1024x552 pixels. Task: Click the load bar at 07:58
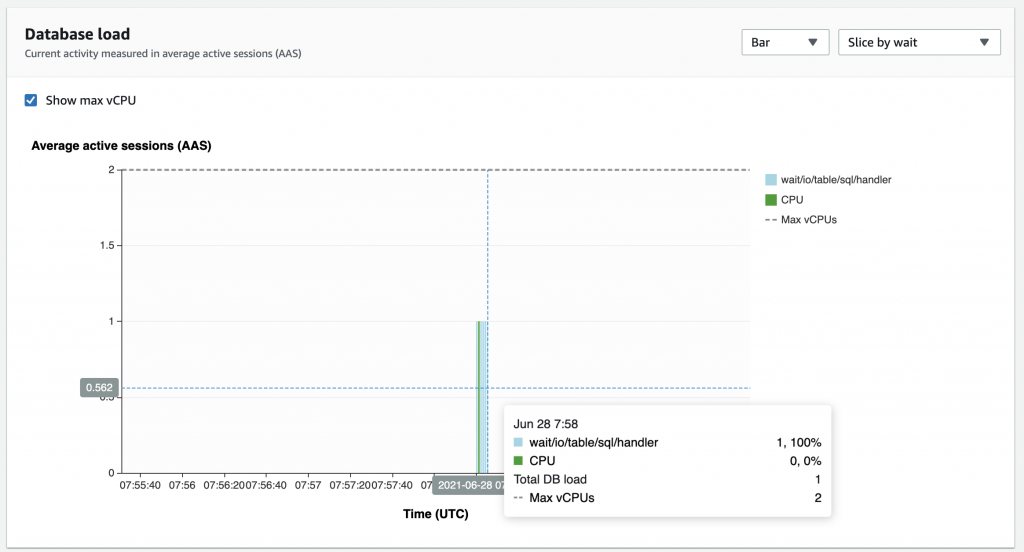481,397
